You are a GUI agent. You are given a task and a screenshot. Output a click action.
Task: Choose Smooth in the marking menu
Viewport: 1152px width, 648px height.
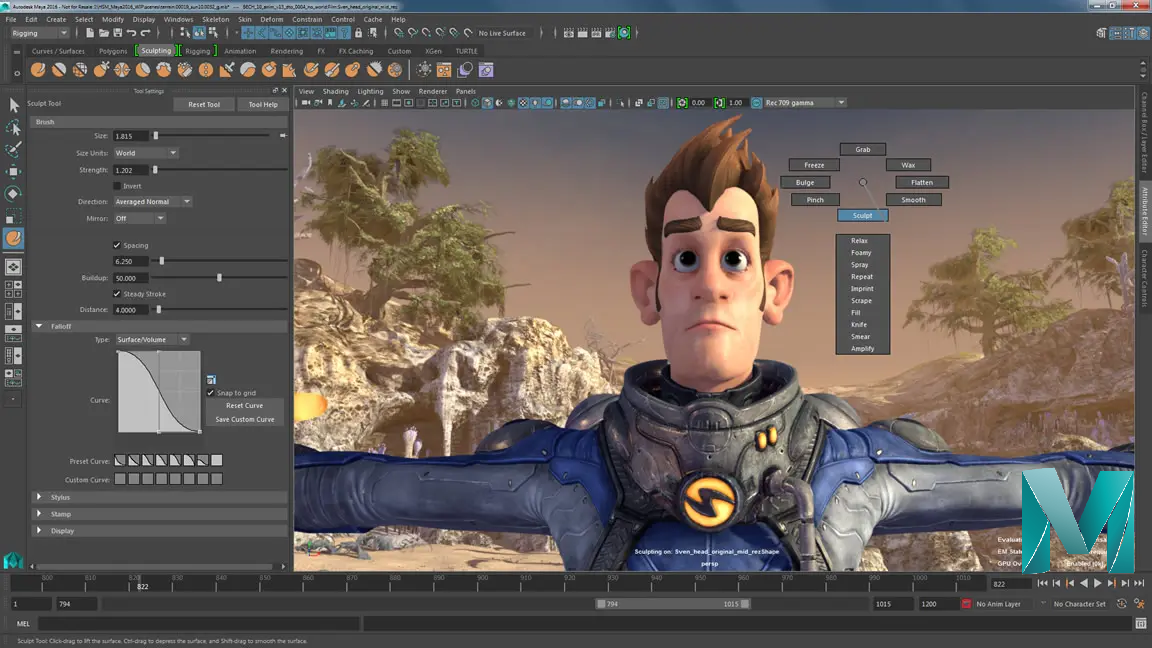click(x=913, y=200)
